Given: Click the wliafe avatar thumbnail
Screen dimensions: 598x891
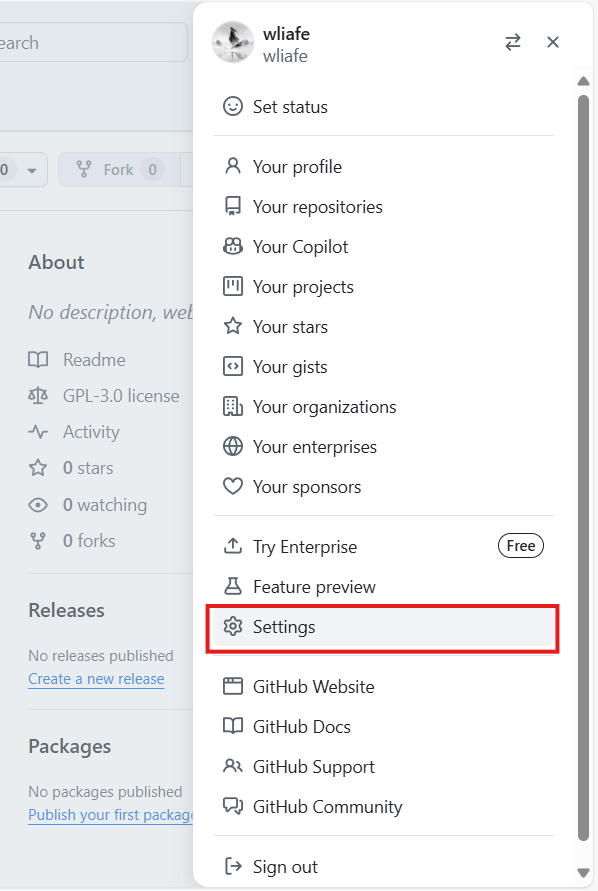Looking at the screenshot, I should pyautogui.click(x=232, y=42).
